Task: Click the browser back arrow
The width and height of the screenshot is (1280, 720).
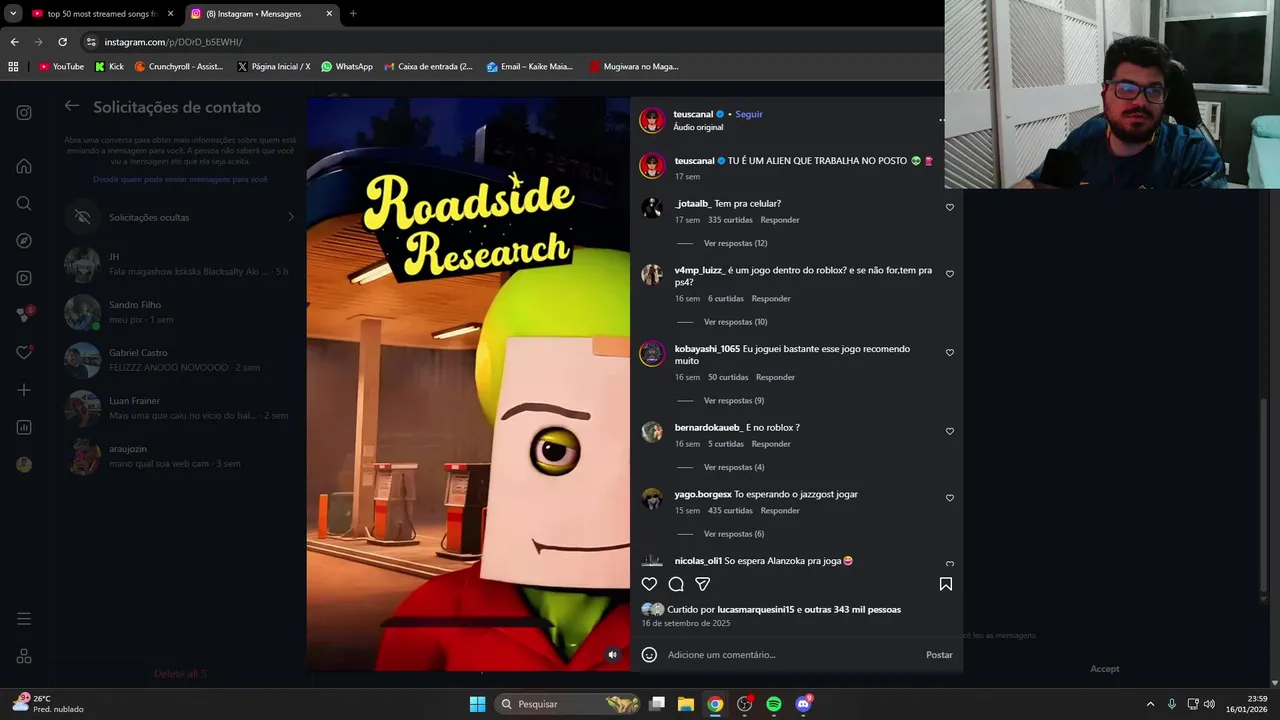Action: pos(14,42)
